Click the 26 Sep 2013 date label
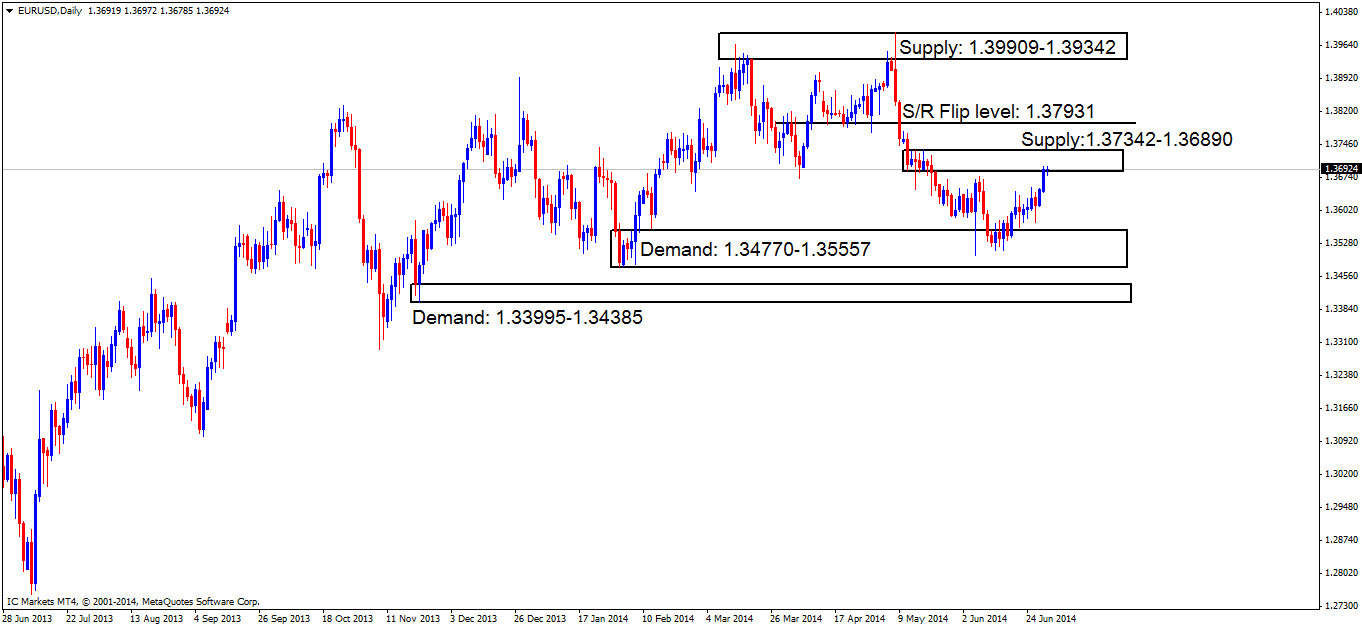 pyautogui.click(x=283, y=619)
